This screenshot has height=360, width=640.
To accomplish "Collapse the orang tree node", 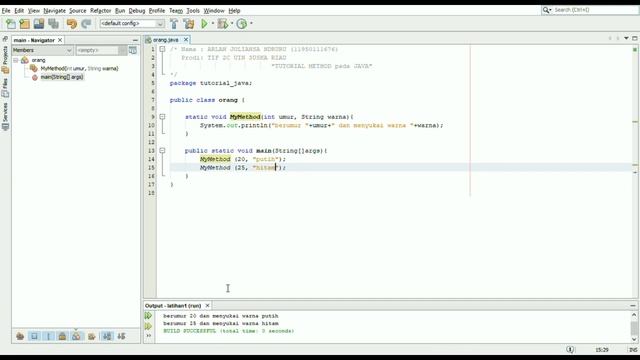I will 16,60.
